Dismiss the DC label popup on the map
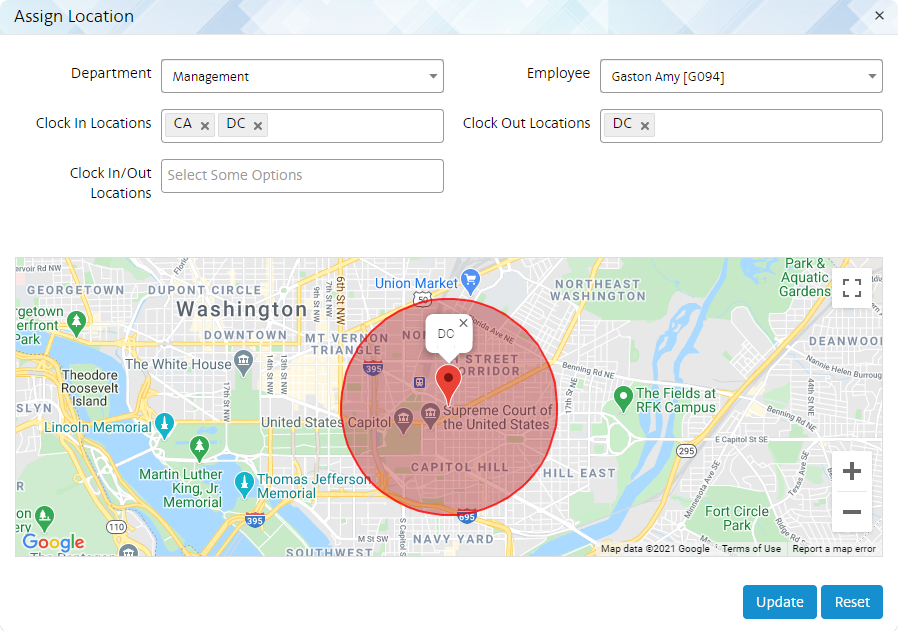This screenshot has height=632, width=898. pyautogui.click(x=462, y=323)
